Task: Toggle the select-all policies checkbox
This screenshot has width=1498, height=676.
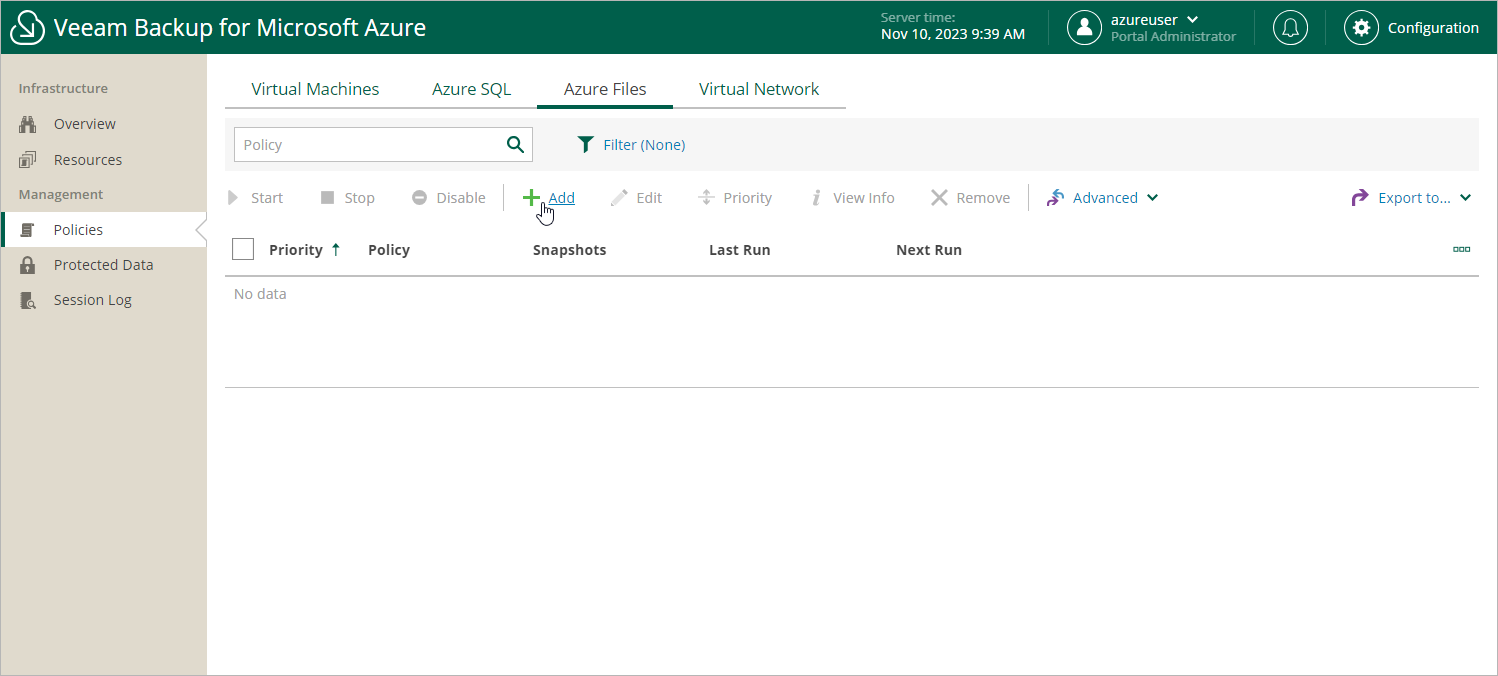Action: click(243, 249)
